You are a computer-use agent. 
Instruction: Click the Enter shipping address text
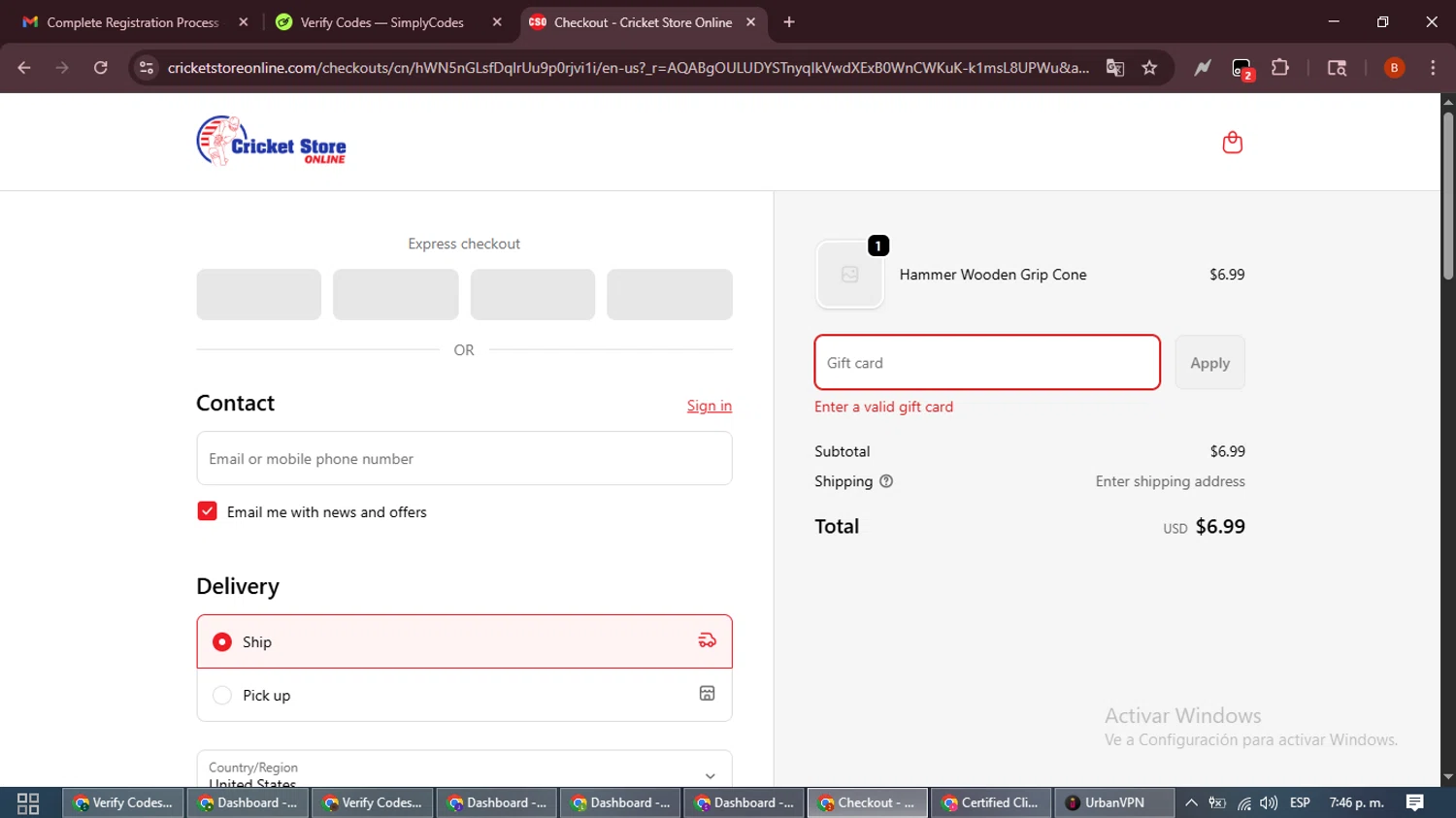point(1170,481)
